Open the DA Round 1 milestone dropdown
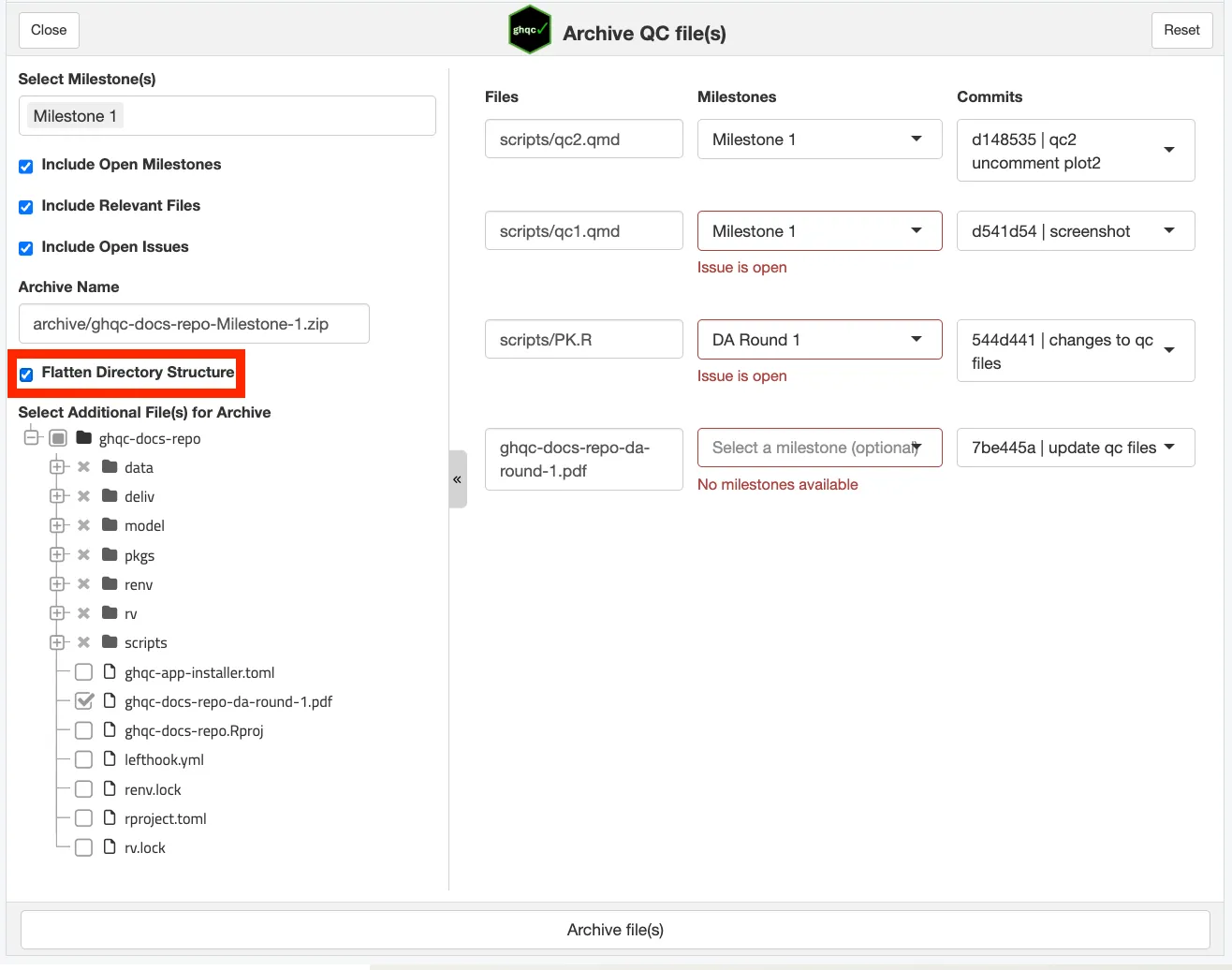The width and height of the screenshot is (1232, 970). pos(819,340)
